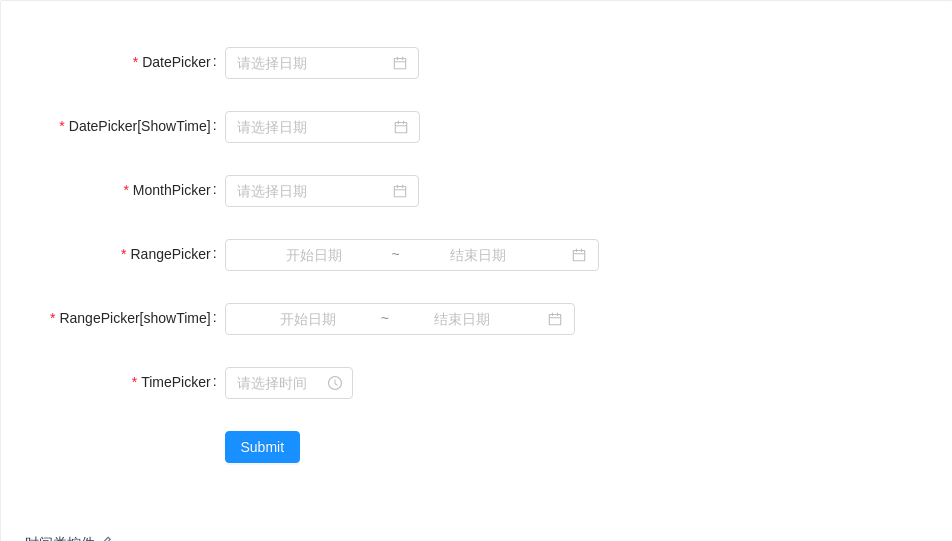Select the RangePicker 开始日期 start field

tap(314, 255)
